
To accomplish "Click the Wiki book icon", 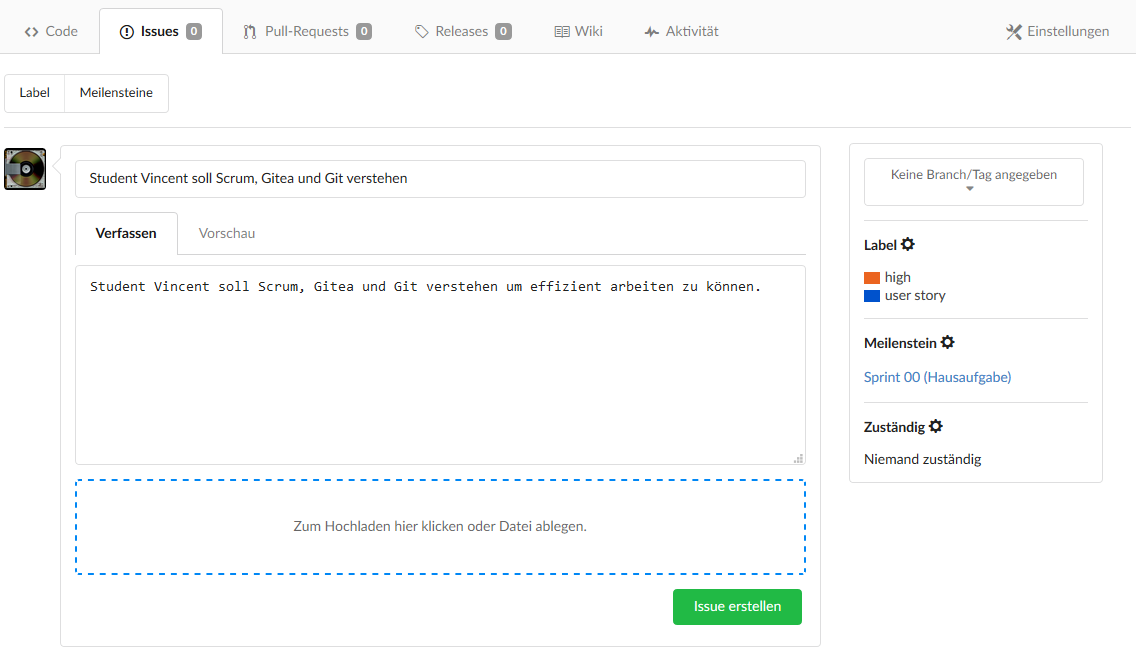I will [x=562, y=32].
